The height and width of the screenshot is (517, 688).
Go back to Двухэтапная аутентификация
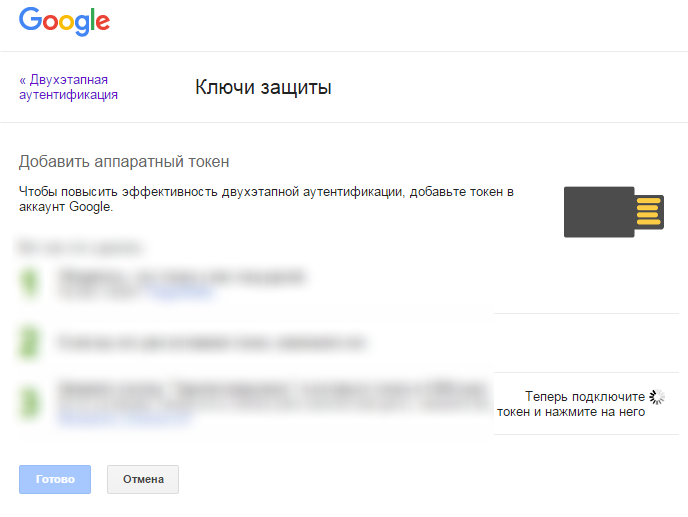pos(68,87)
